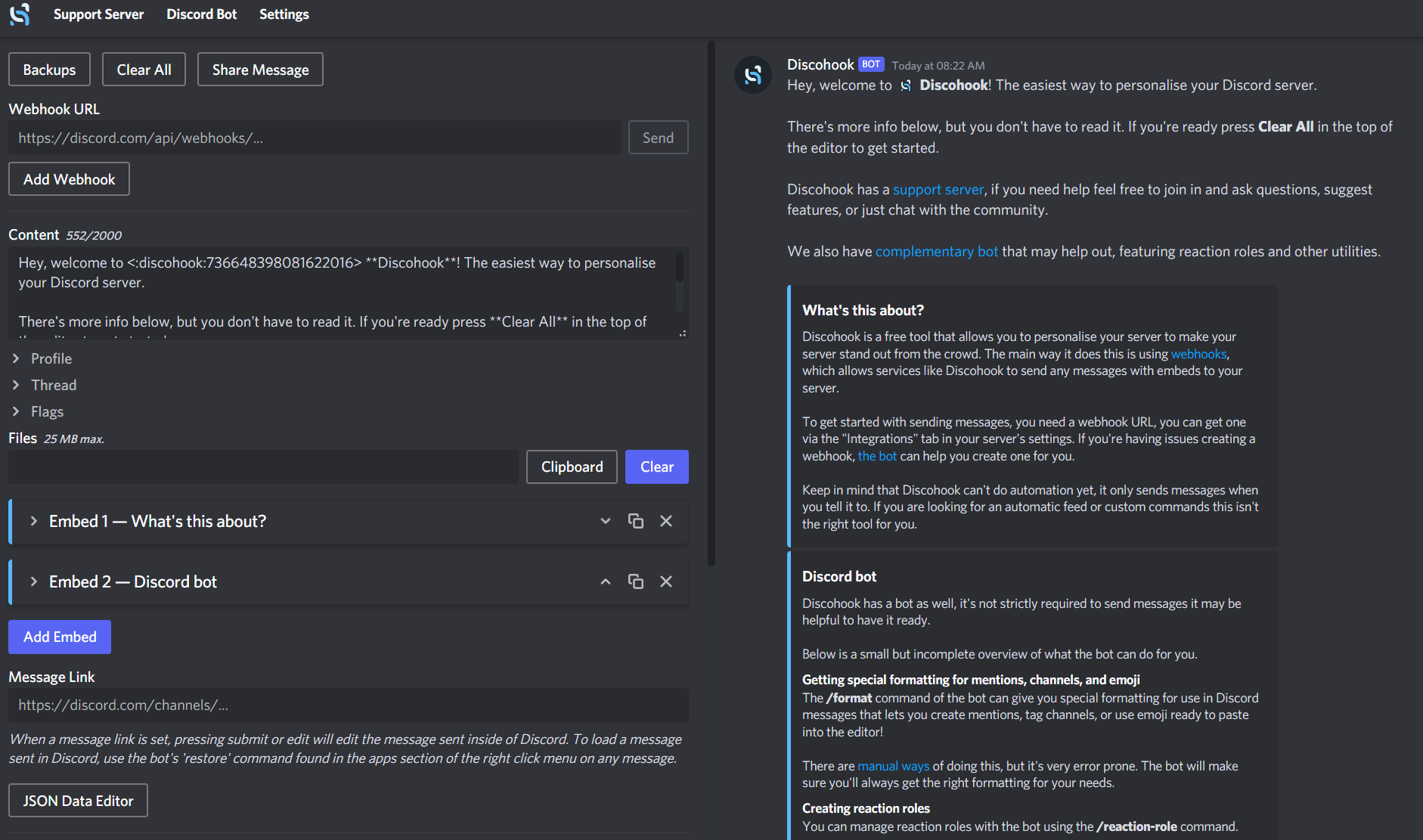The width and height of the screenshot is (1423, 840).
Task: Click the Send webhook button
Action: [658, 138]
